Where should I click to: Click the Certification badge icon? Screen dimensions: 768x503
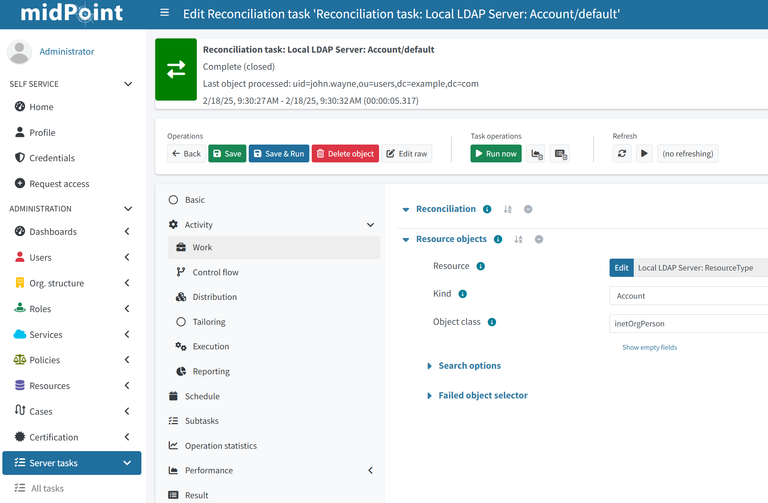click(x=20, y=436)
